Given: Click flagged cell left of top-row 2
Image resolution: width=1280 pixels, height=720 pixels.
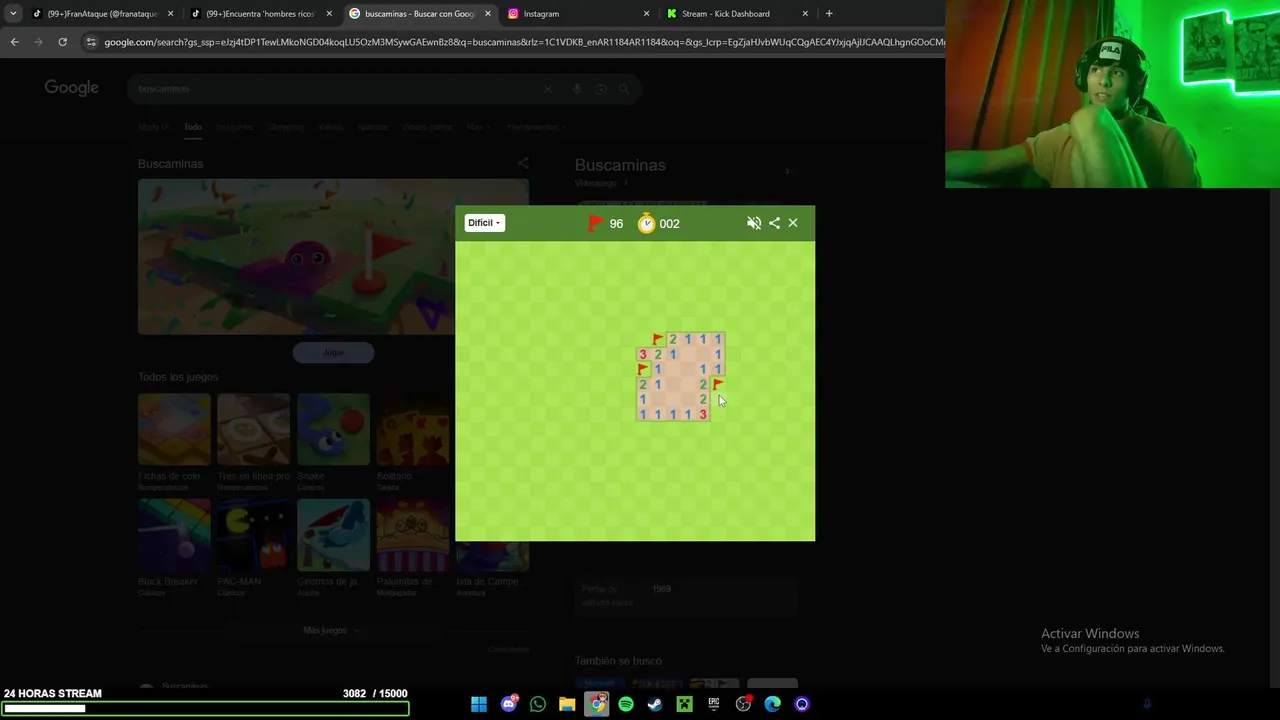Looking at the screenshot, I should tap(658, 340).
